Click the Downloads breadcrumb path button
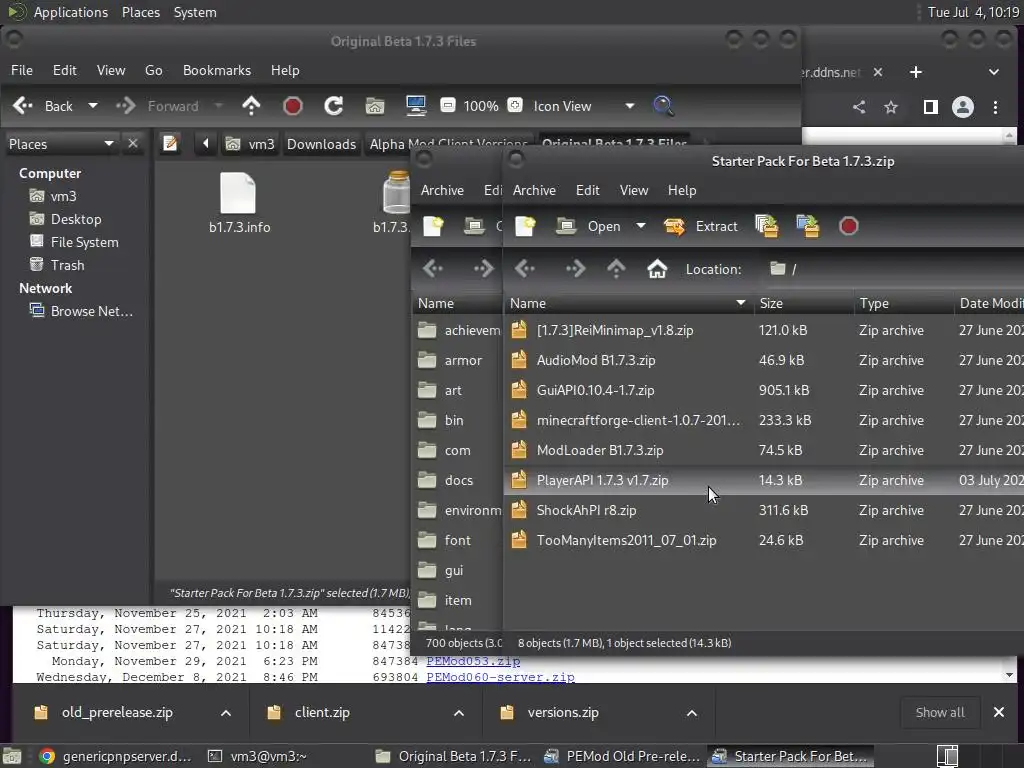 pyautogui.click(x=321, y=144)
